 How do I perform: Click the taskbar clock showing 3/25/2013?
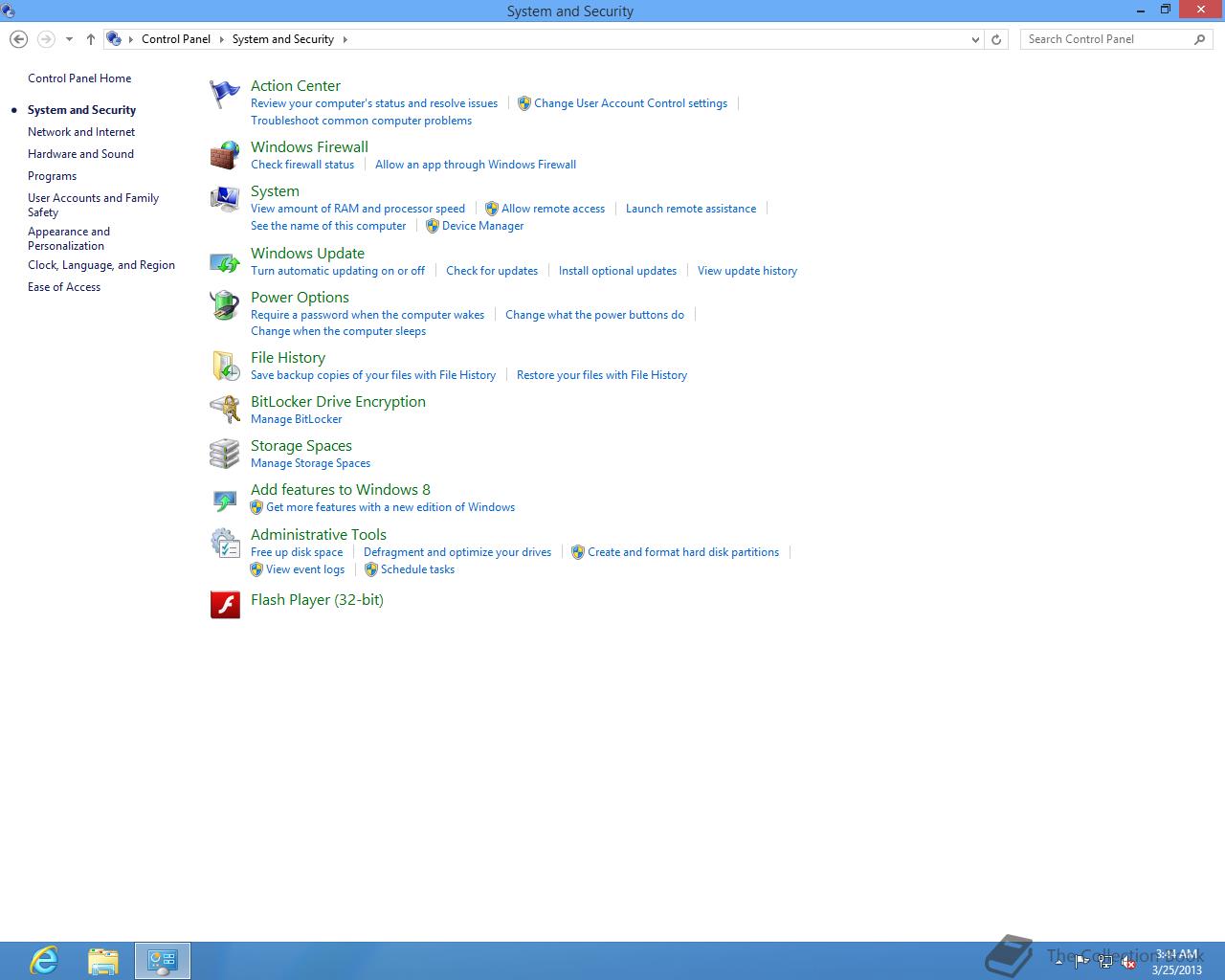pyautogui.click(x=1177, y=962)
